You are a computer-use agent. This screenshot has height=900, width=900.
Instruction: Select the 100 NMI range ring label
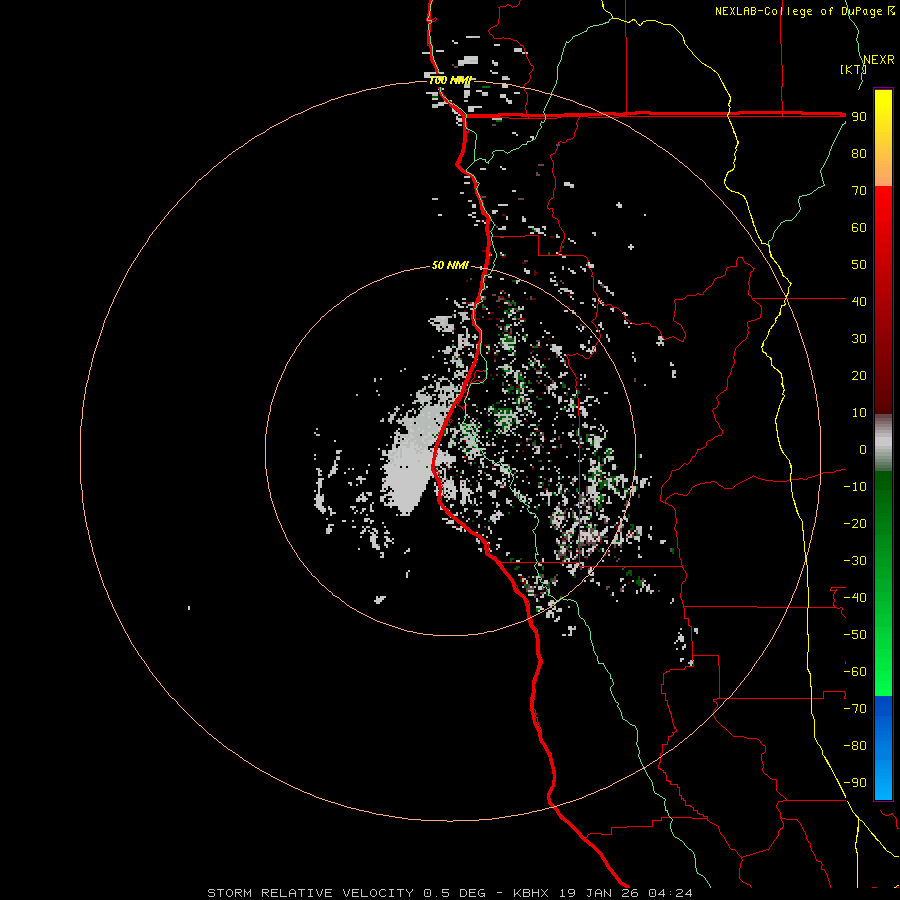450,80
